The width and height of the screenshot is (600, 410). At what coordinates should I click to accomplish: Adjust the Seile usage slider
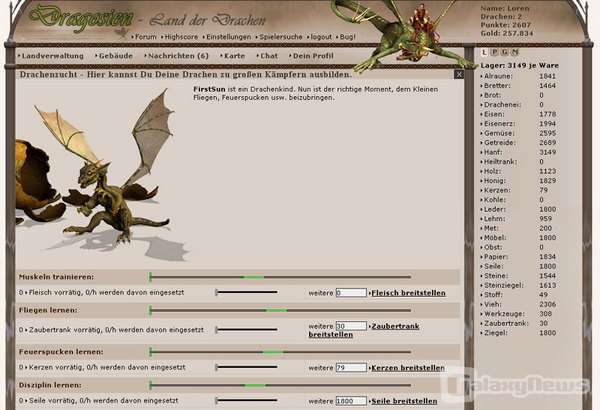[246, 400]
